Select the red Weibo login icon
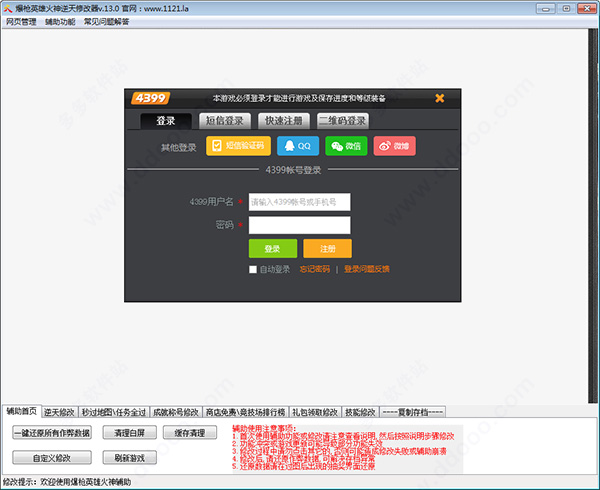 (394, 146)
